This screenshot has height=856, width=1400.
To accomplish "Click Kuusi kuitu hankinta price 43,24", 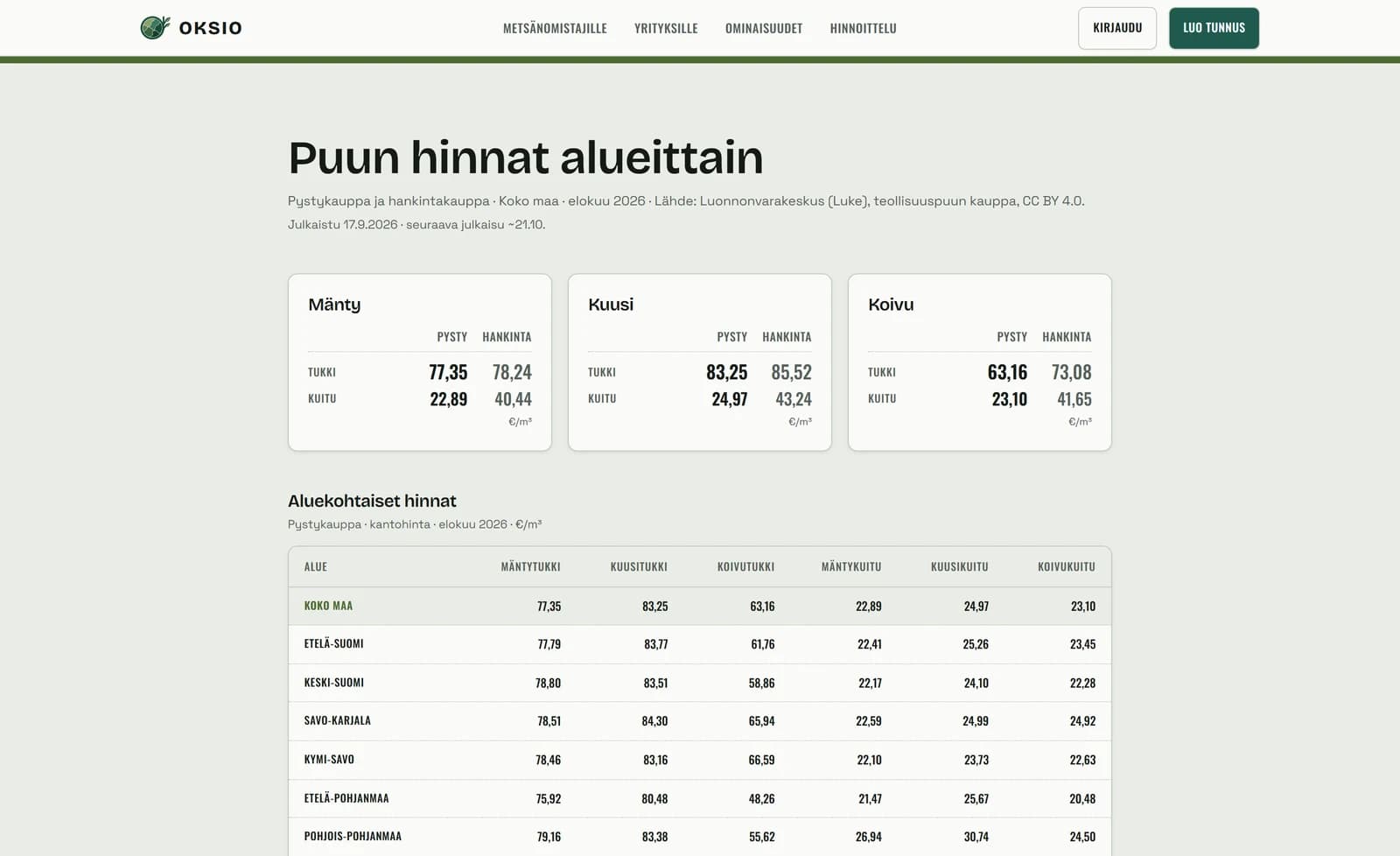I will (x=794, y=399).
